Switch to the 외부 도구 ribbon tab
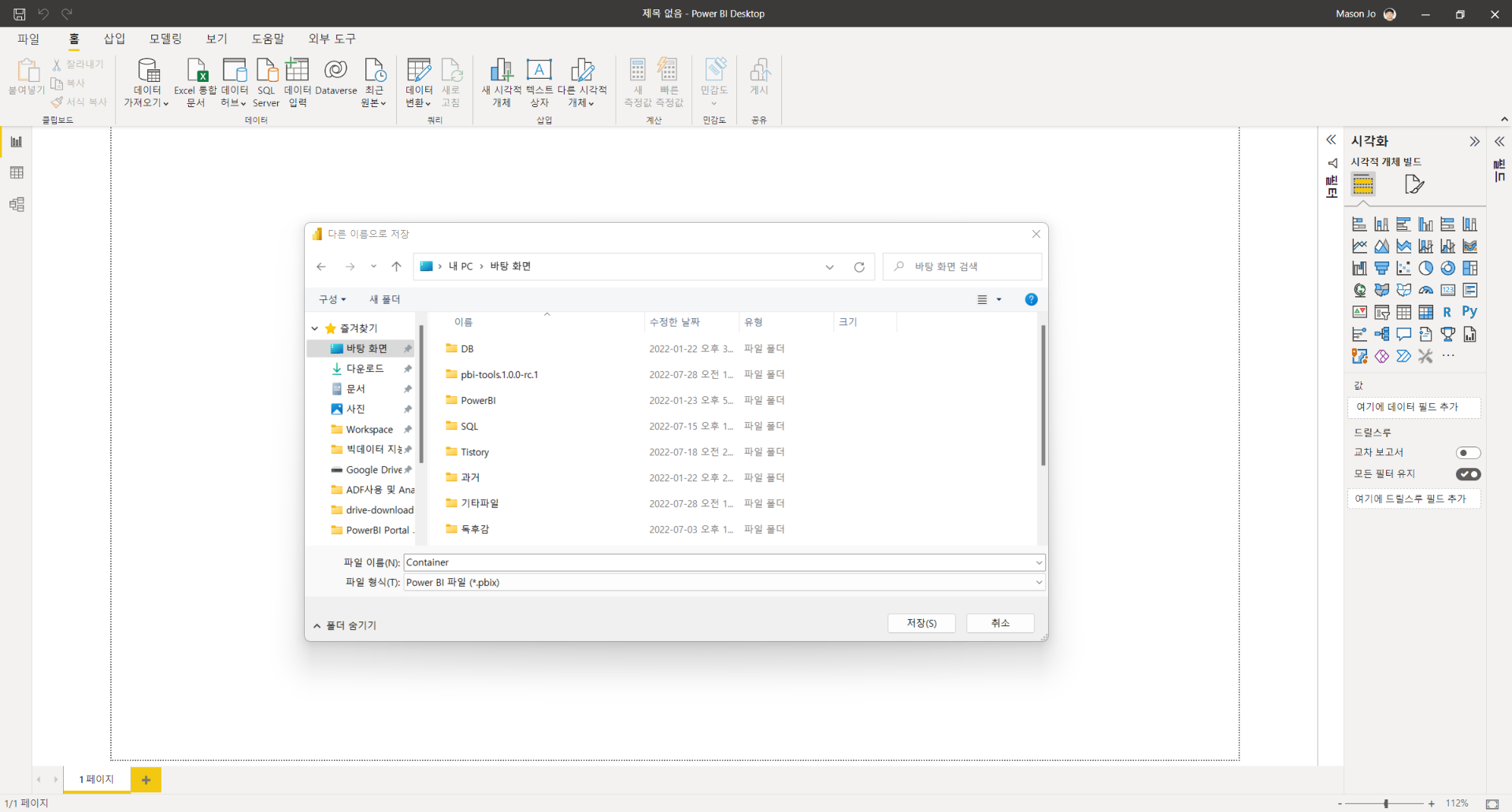This screenshot has height=812, width=1512. [x=332, y=39]
